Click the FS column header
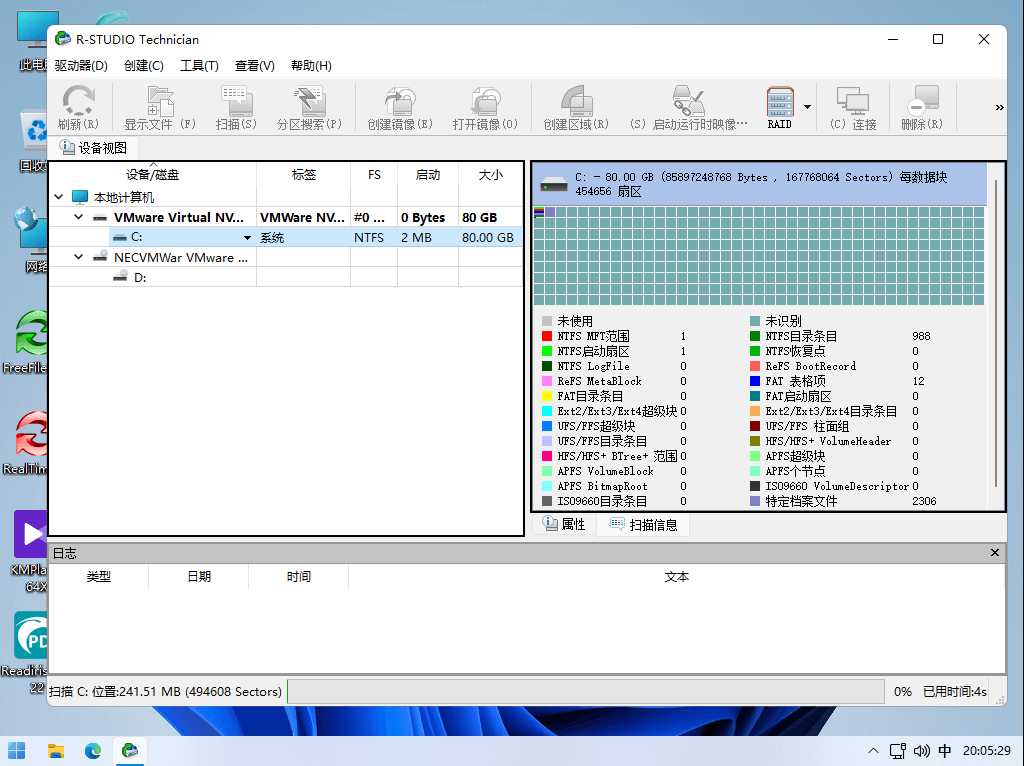 (x=374, y=175)
